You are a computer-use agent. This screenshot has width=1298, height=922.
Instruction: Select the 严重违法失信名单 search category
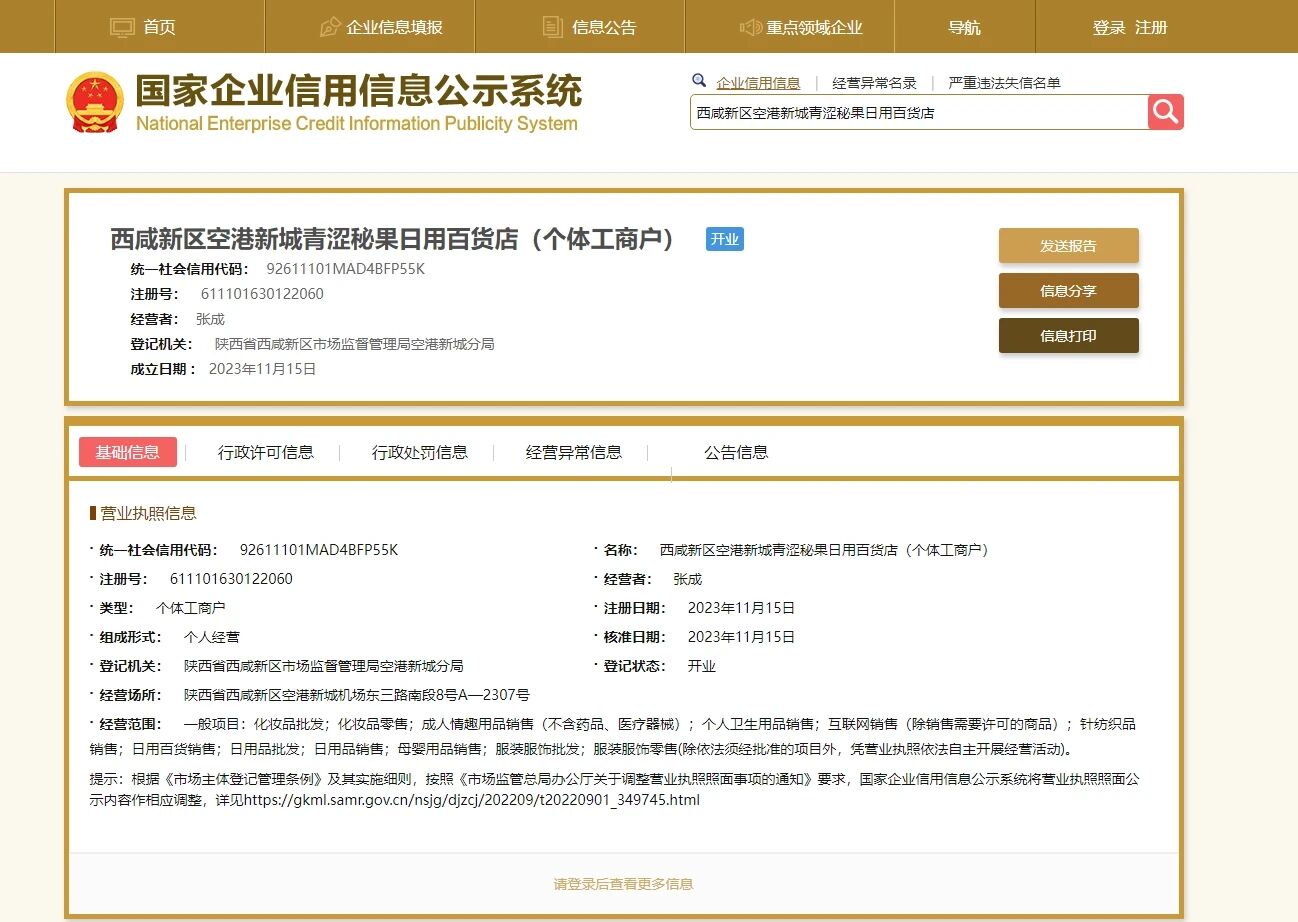click(x=1005, y=83)
